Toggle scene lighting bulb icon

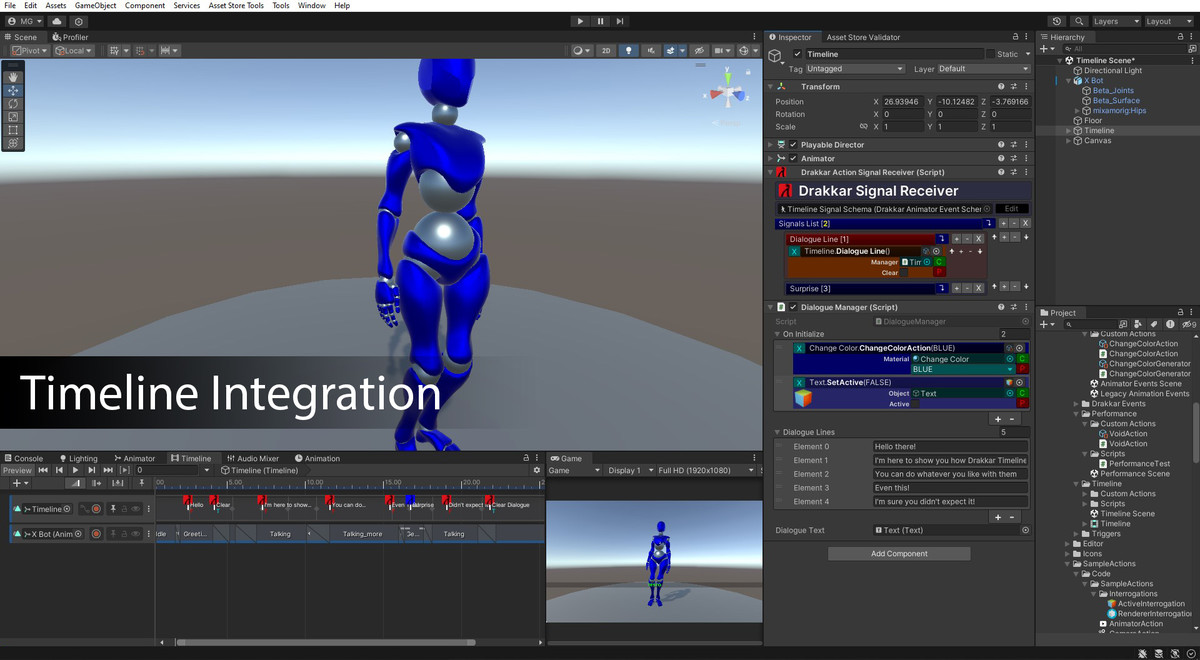coord(628,50)
